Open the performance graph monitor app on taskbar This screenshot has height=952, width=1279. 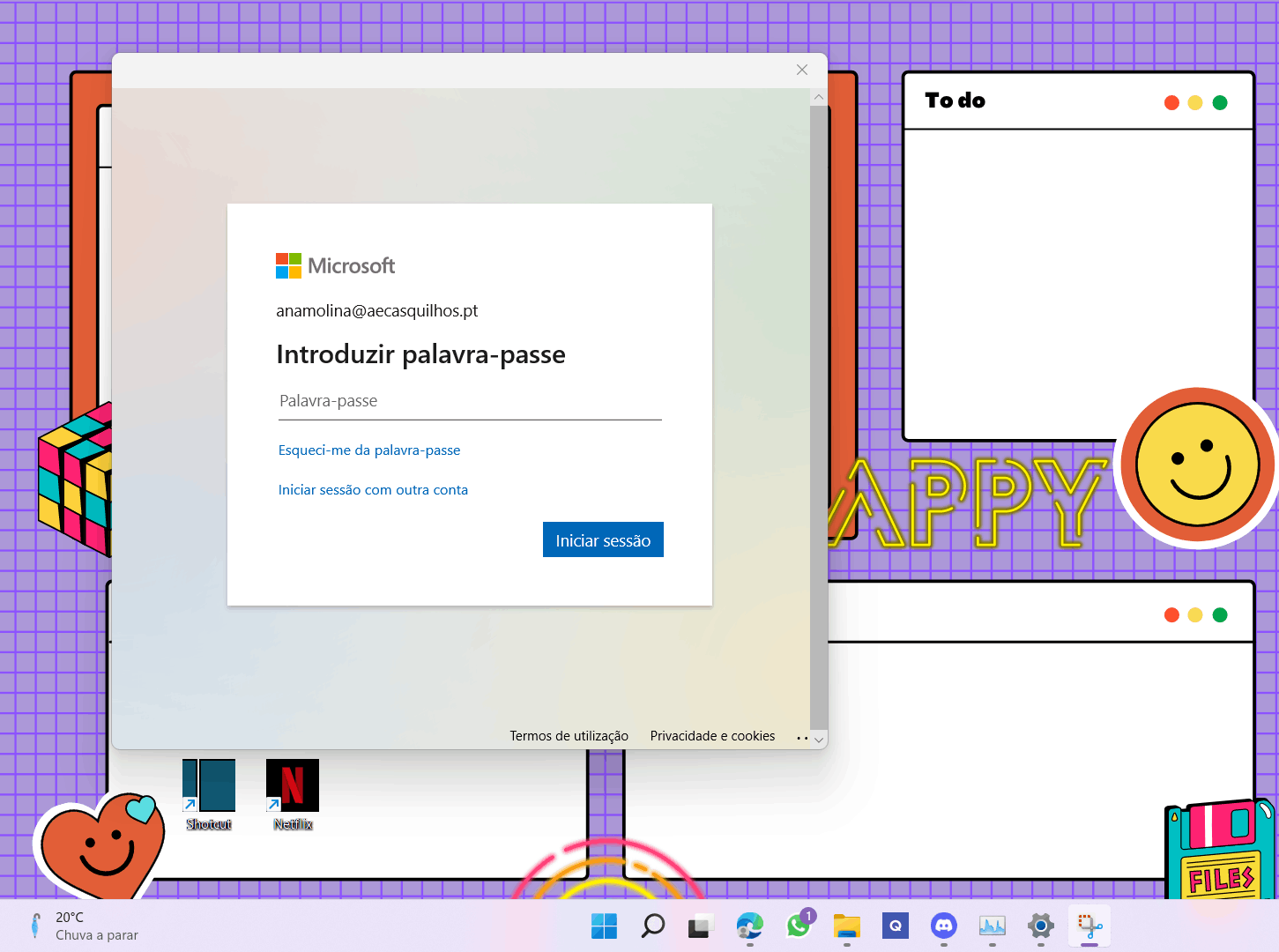coord(993,926)
